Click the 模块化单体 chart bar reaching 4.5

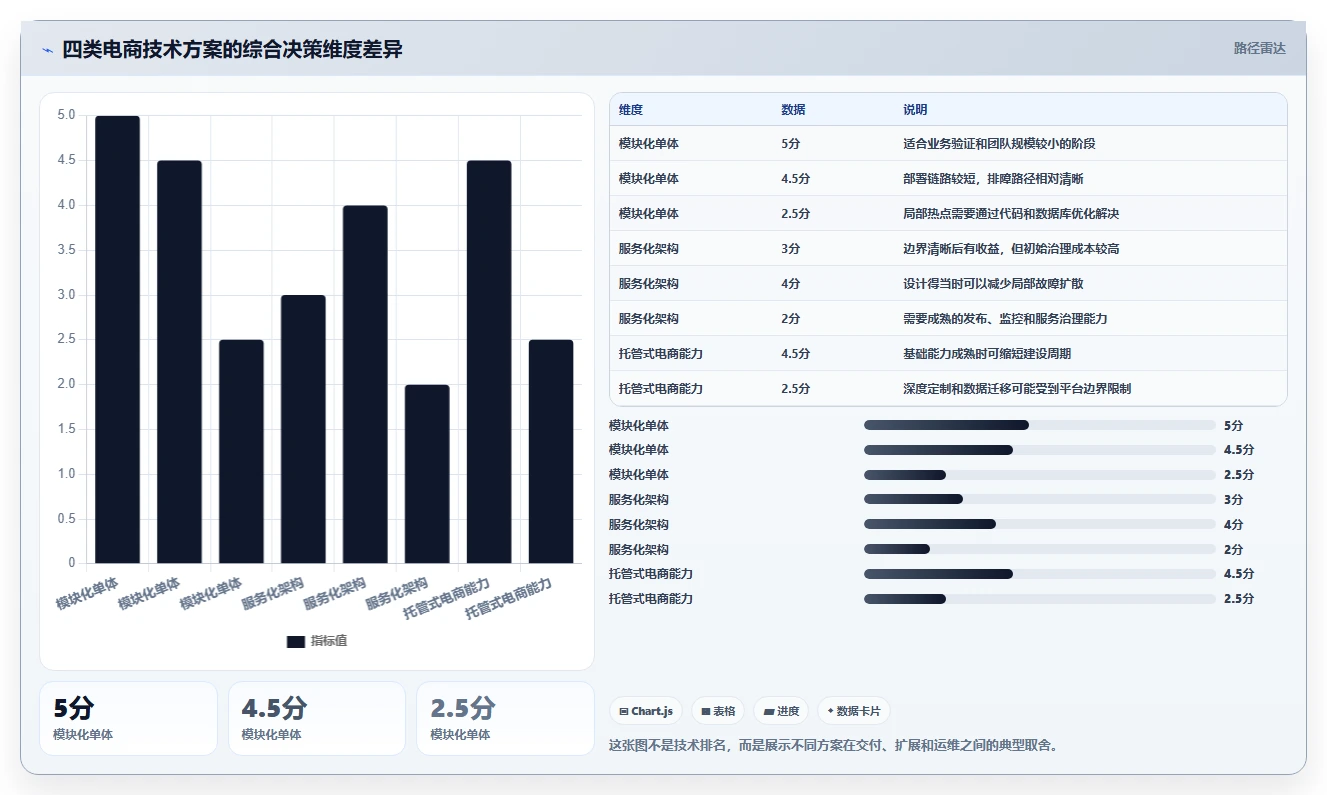[x=179, y=362]
